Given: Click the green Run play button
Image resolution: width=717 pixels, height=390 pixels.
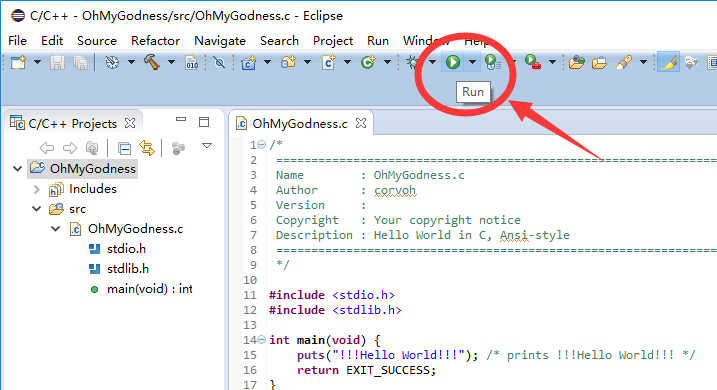Looking at the screenshot, I should click(453, 62).
